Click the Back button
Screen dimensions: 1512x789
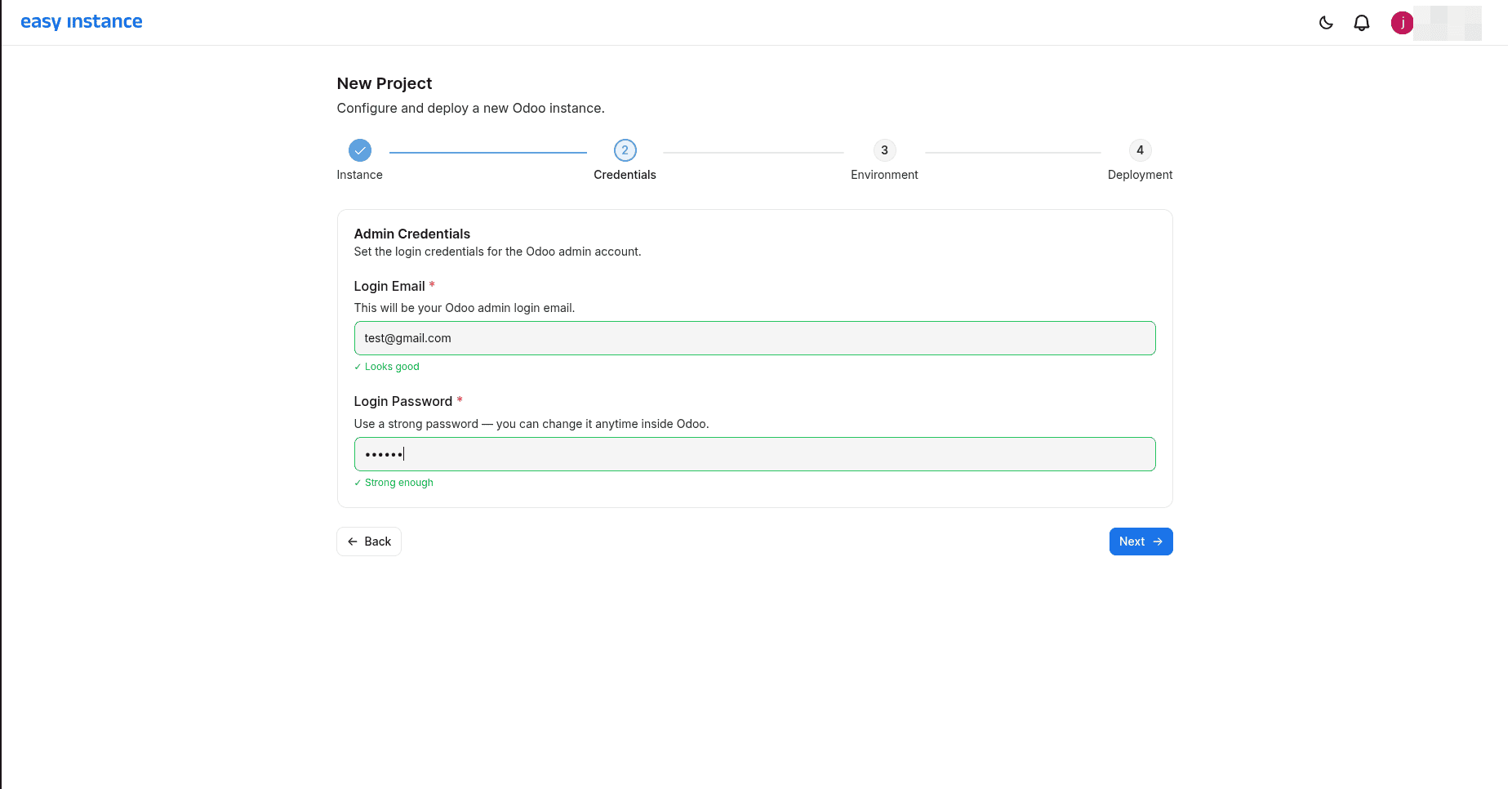(369, 542)
